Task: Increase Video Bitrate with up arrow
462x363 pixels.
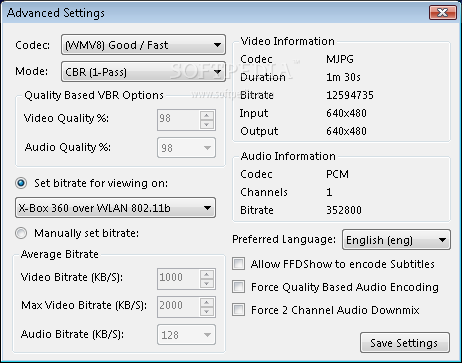Action: (x=207, y=274)
